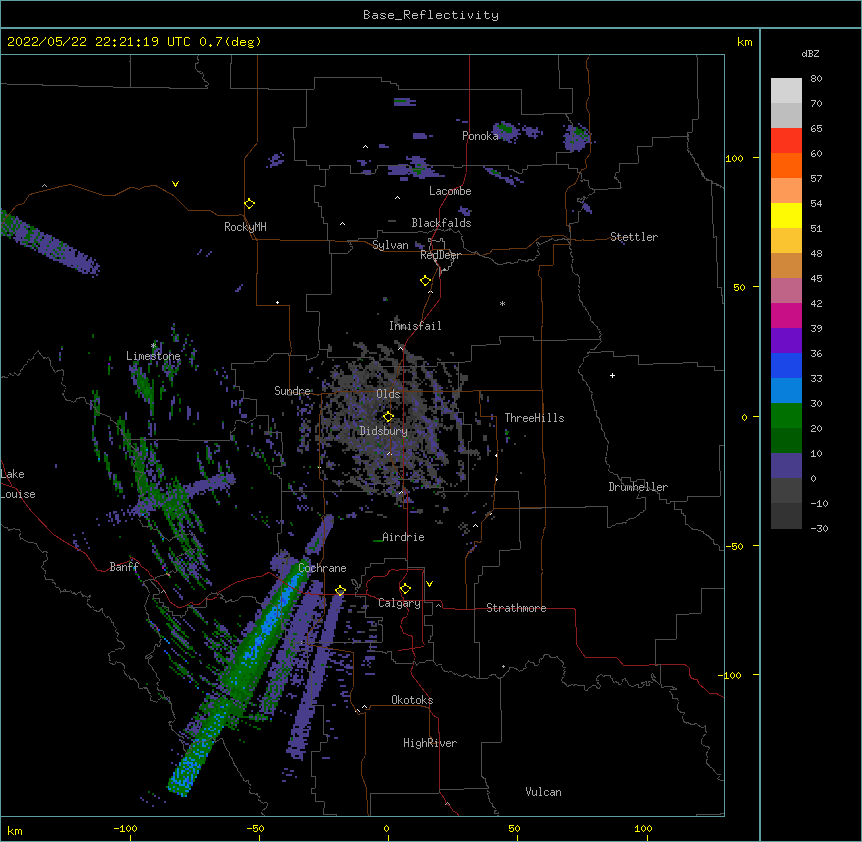The image size is (862, 842).
Task: Click the km unit label at top right
Action: [x=744, y=42]
